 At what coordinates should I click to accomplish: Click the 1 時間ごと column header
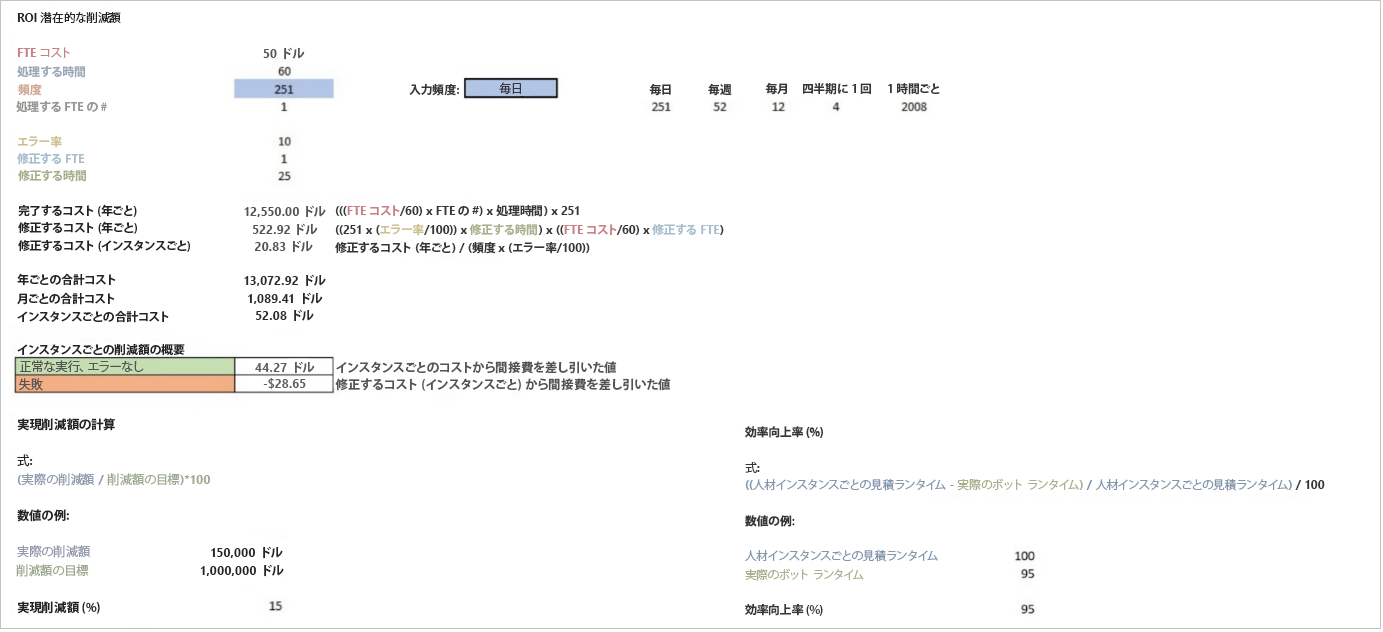click(913, 89)
